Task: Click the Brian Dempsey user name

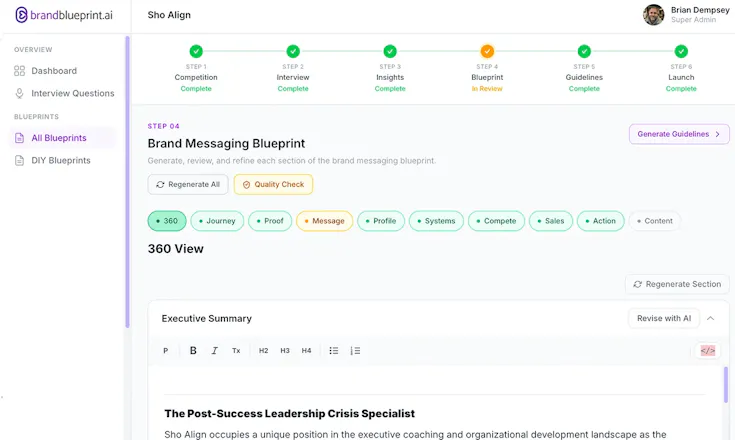Action: coord(700,10)
